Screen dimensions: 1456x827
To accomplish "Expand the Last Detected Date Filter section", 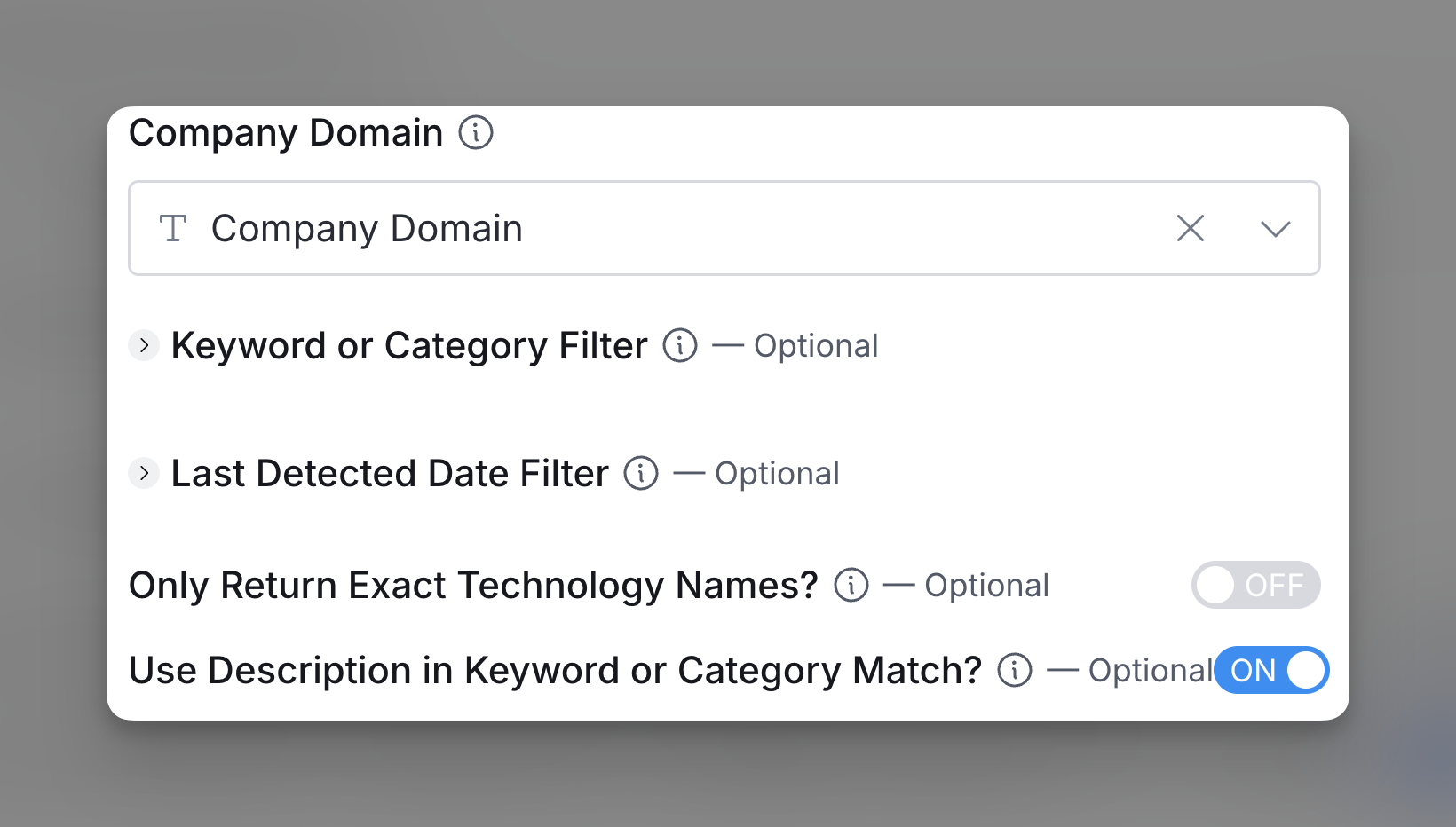I will click(x=144, y=473).
